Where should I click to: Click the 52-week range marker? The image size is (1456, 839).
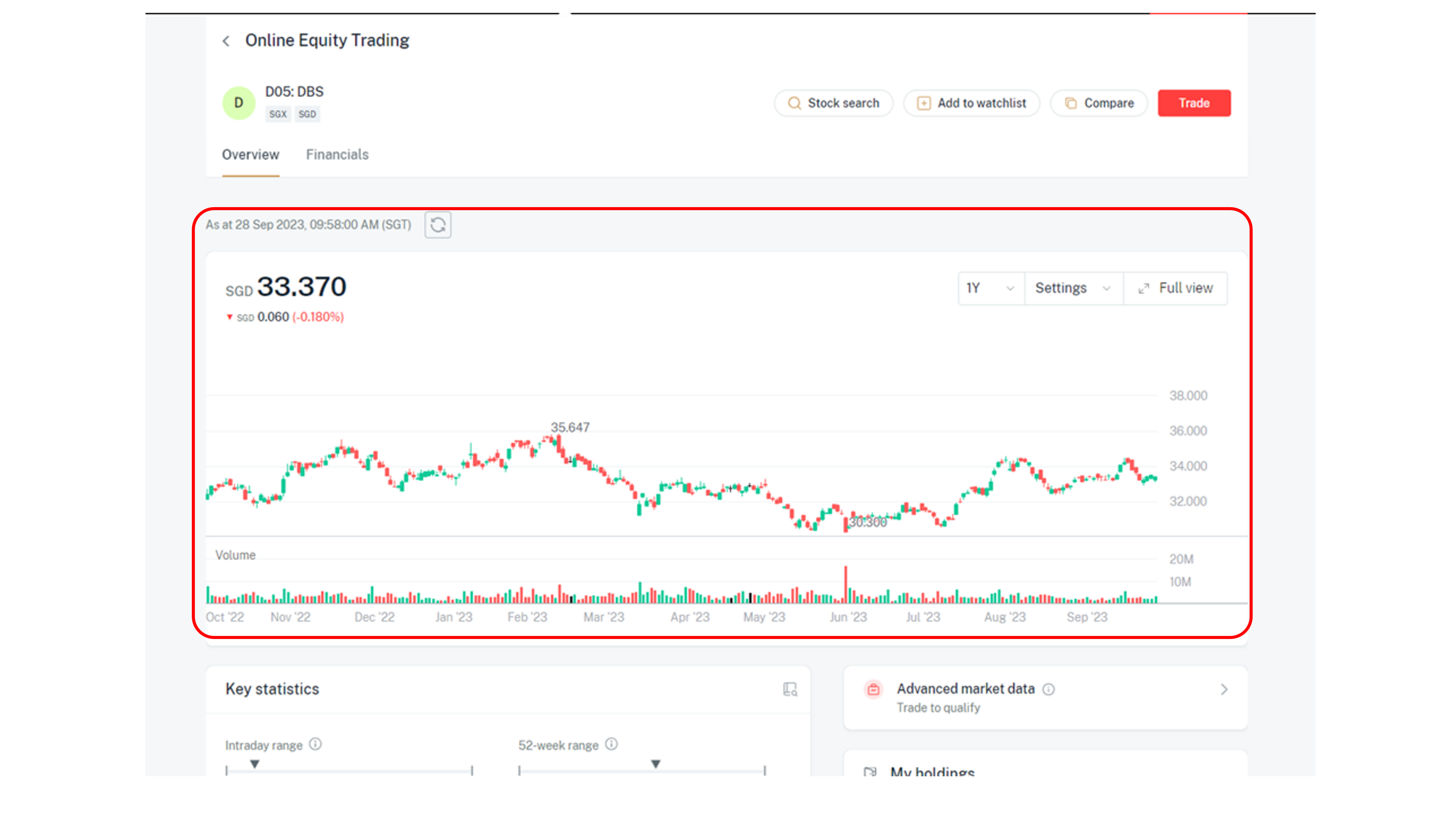(655, 764)
